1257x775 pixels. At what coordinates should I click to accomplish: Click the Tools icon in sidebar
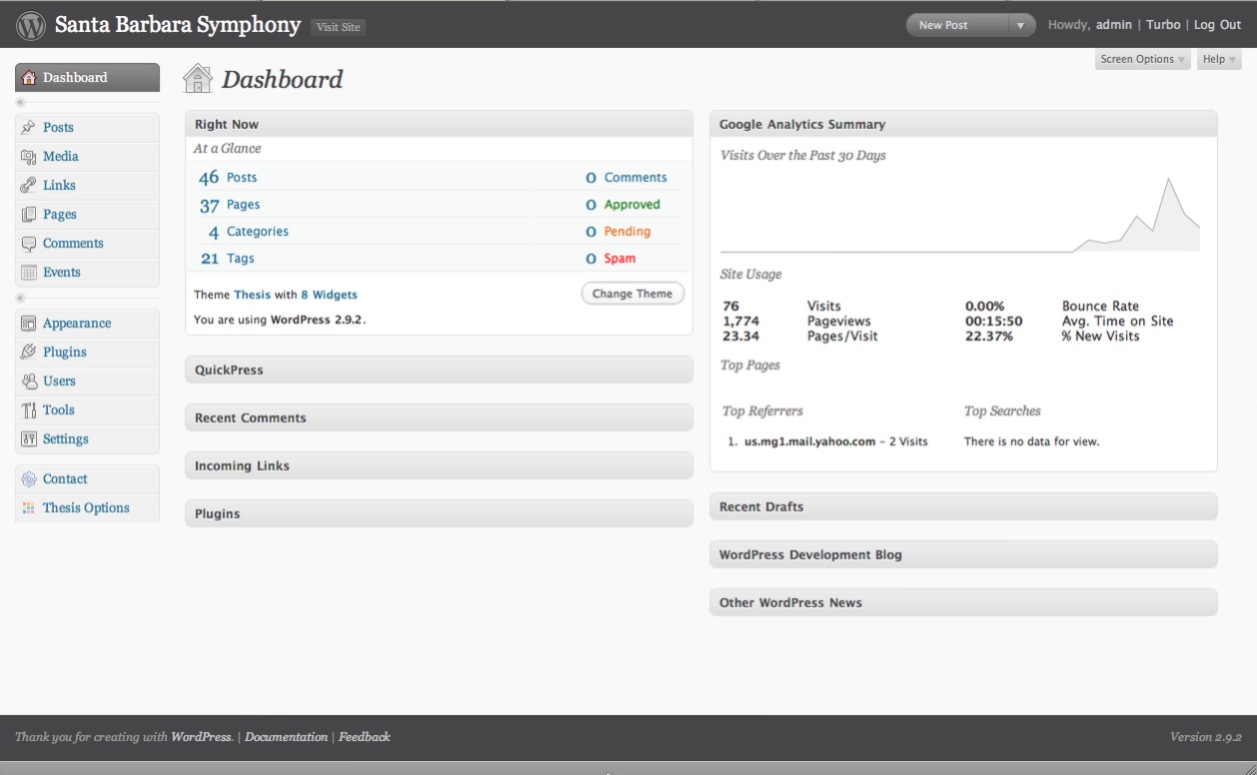29,410
